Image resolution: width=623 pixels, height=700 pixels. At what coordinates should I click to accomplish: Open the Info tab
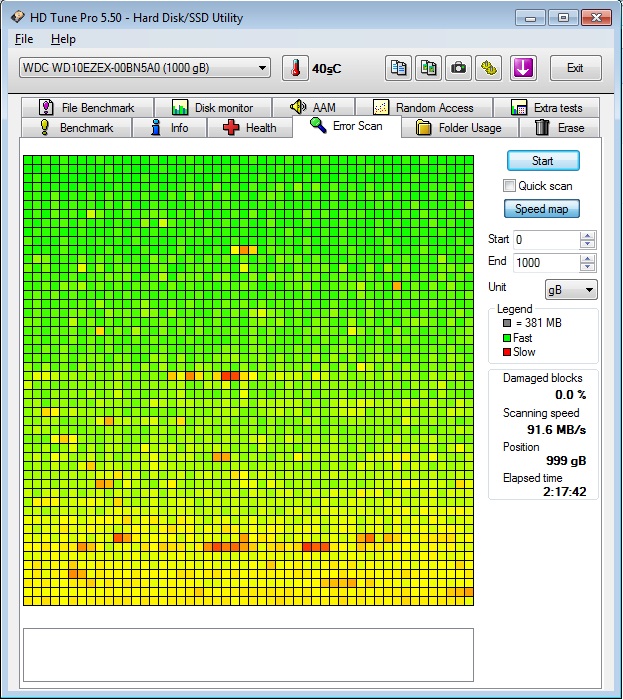tap(170, 128)
